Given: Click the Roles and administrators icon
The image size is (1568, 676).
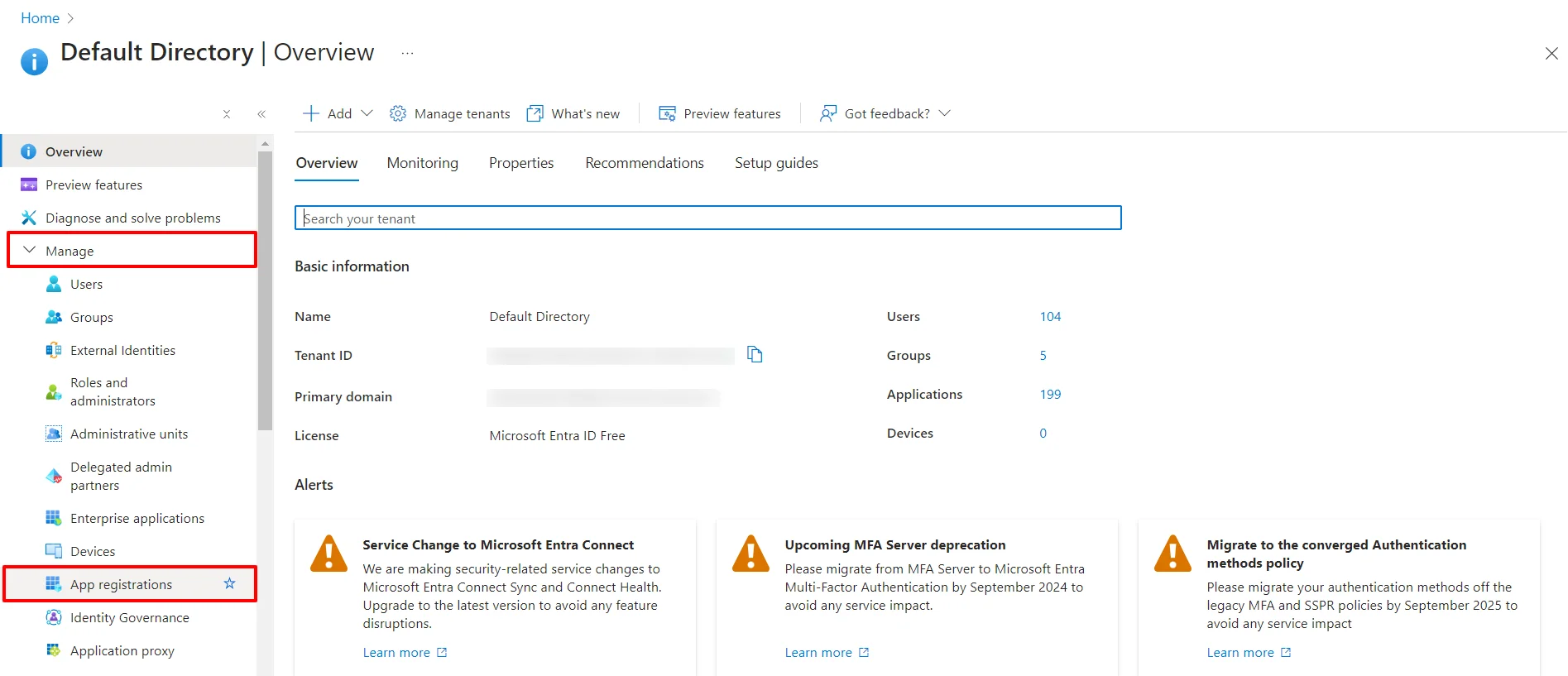Looking at the screenshot, I should 54,391.
